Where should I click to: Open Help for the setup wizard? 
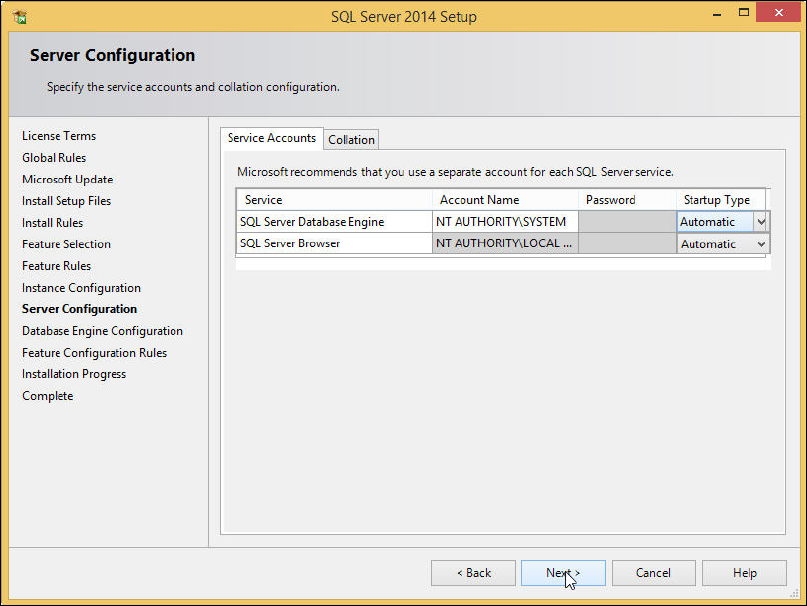(744, 573)
